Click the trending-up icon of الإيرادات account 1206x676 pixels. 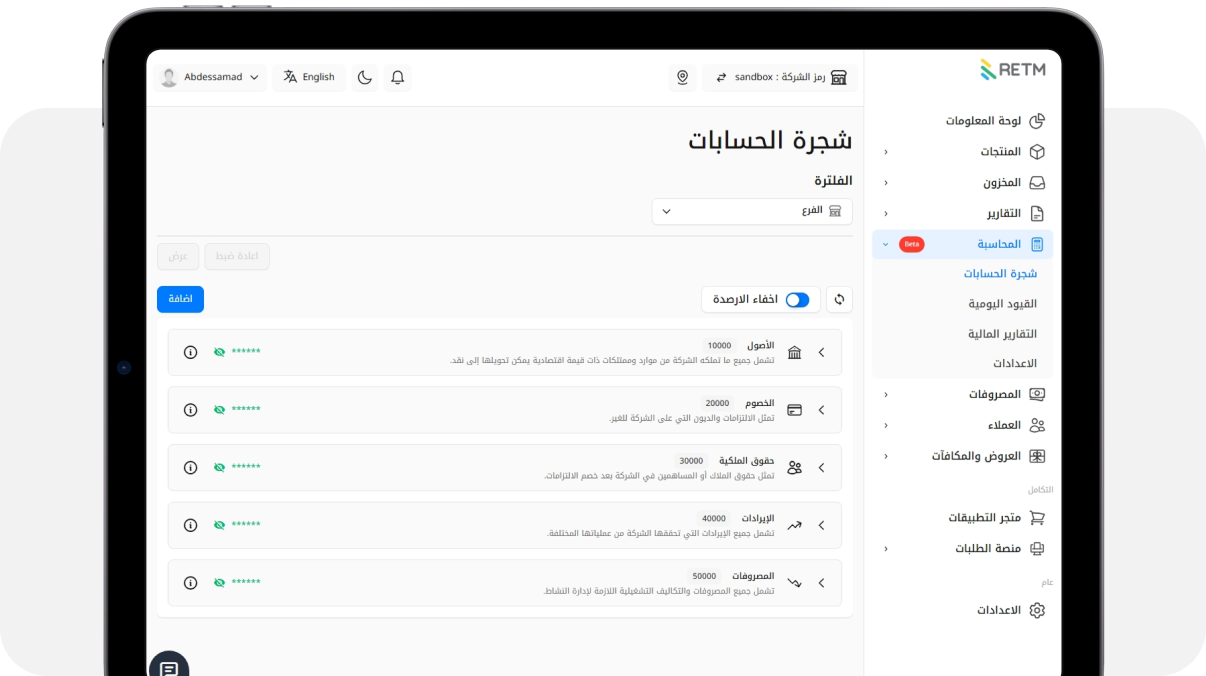click(795, 525)
